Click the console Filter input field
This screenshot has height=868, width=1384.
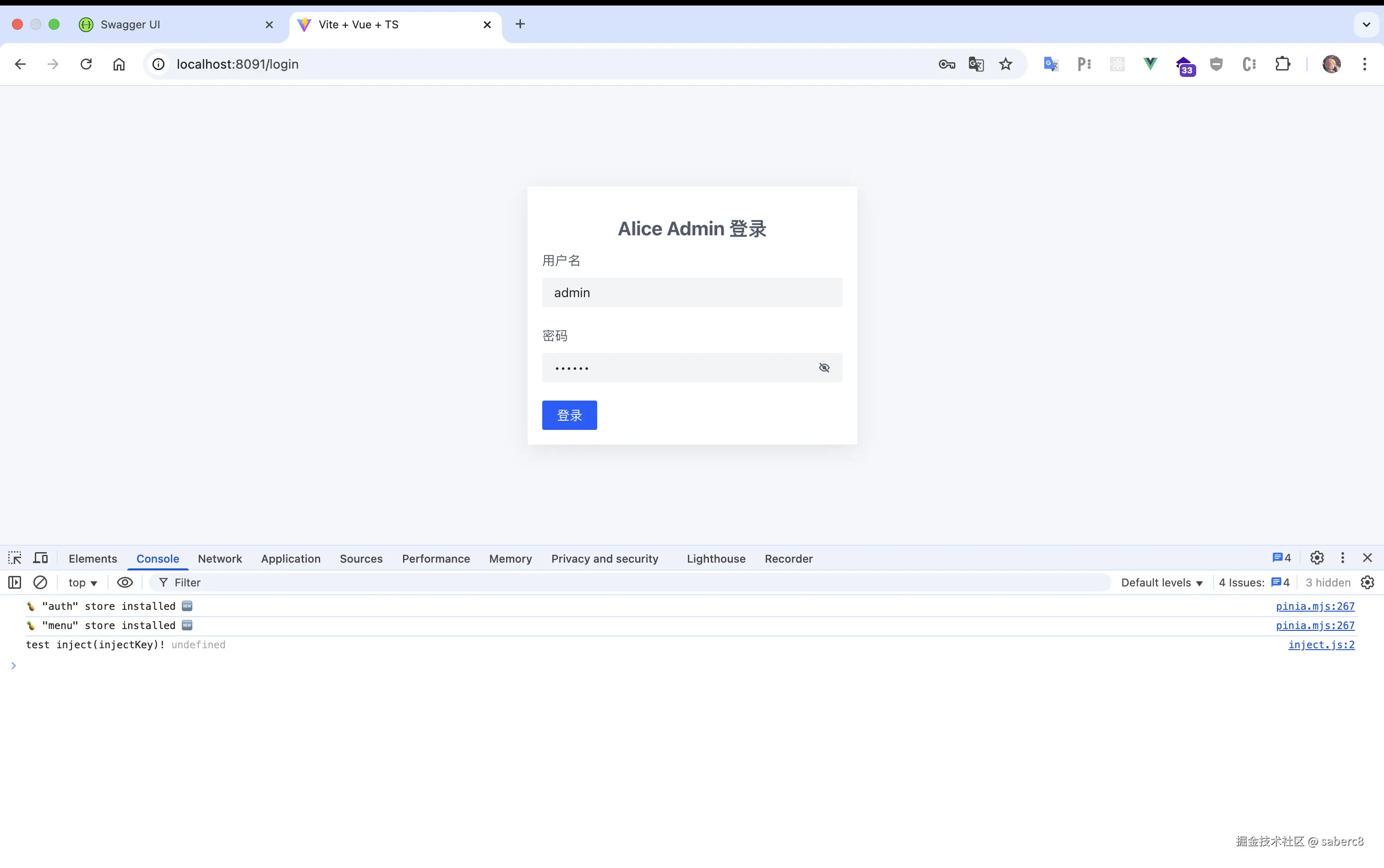pos(632,582)
